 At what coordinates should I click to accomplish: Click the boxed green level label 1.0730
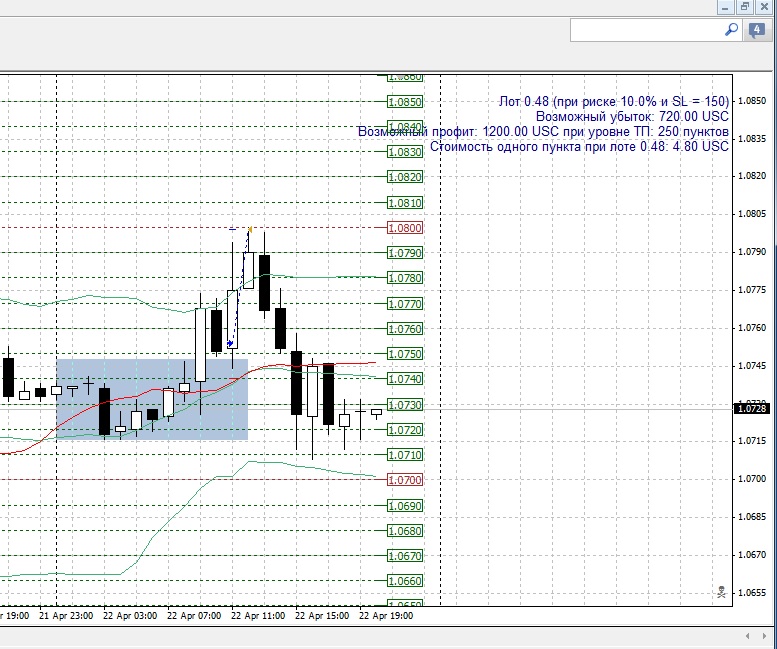(405, 405)
